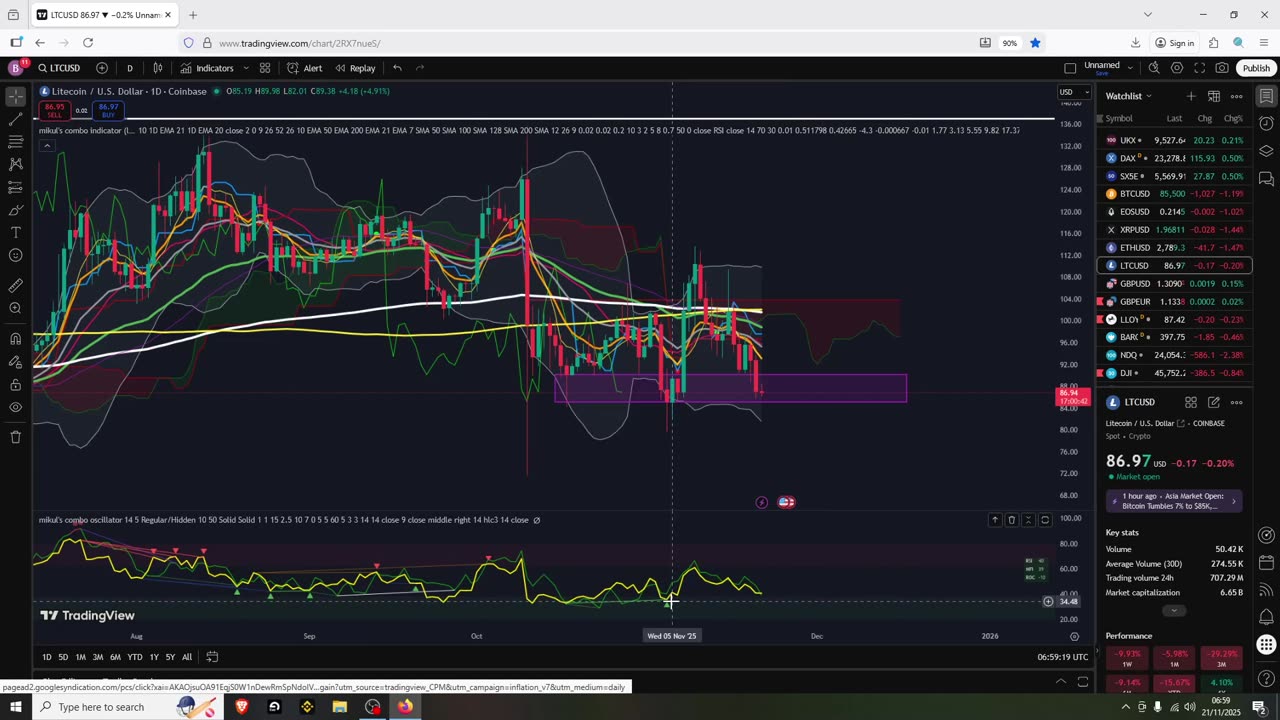Toggle lock all drawings
The width and height of the screenshot is (1280, 720).
(x=16, y=384)
